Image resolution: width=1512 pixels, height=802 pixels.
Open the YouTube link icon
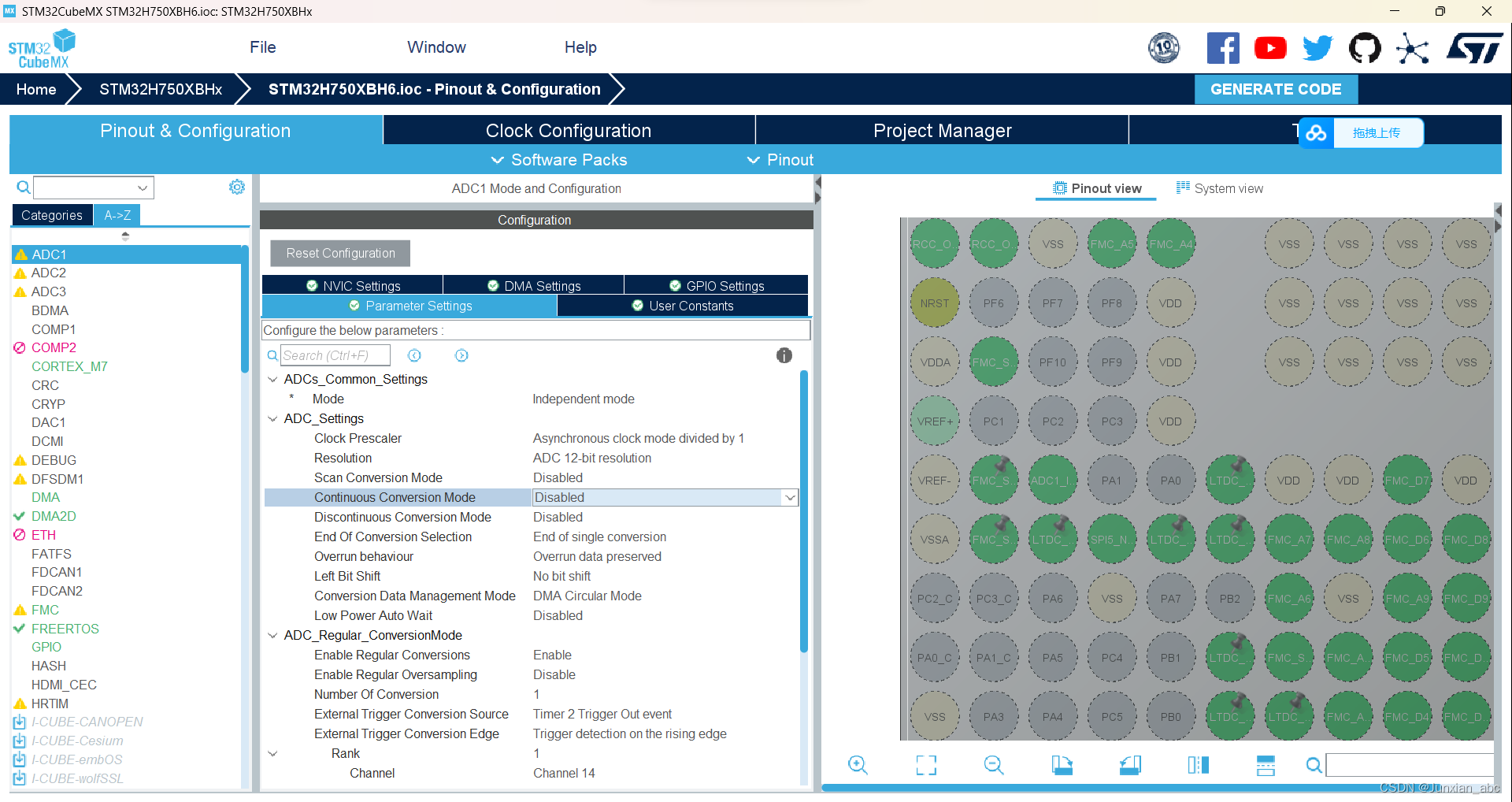(1270, 48)
